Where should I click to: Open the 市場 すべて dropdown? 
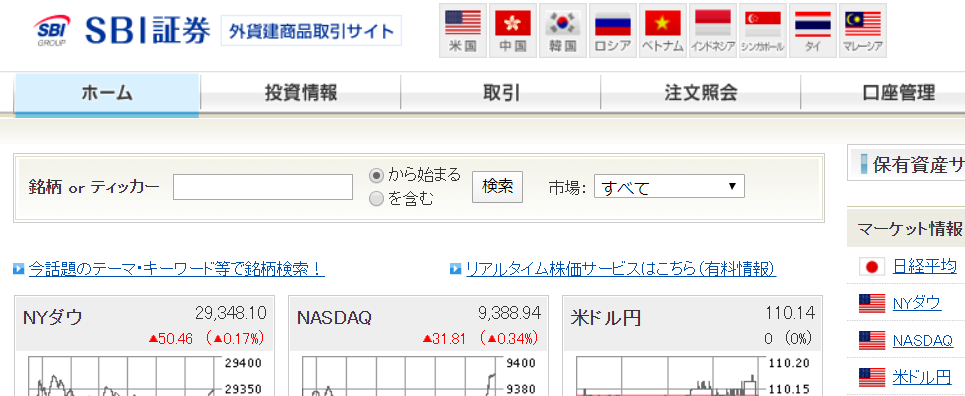669,187
